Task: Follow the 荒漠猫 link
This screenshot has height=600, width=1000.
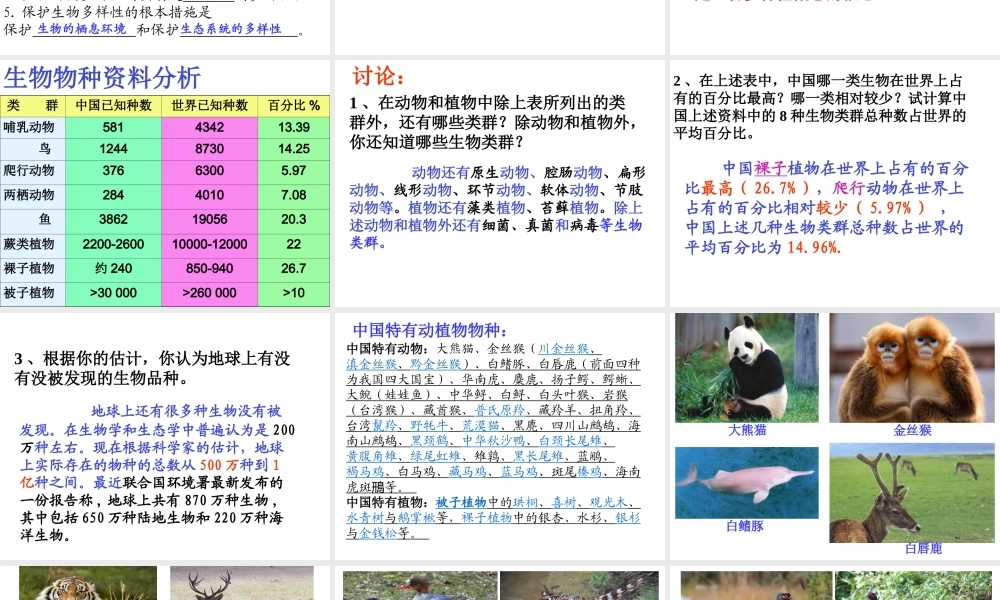Action: click(x=480, y=425)
